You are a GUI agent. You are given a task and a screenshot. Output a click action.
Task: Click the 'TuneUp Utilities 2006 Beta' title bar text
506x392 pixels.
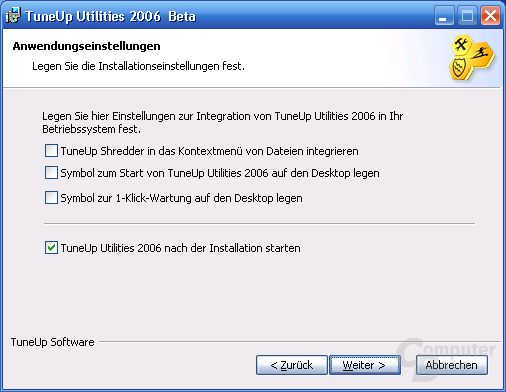(x=110, y=16)
